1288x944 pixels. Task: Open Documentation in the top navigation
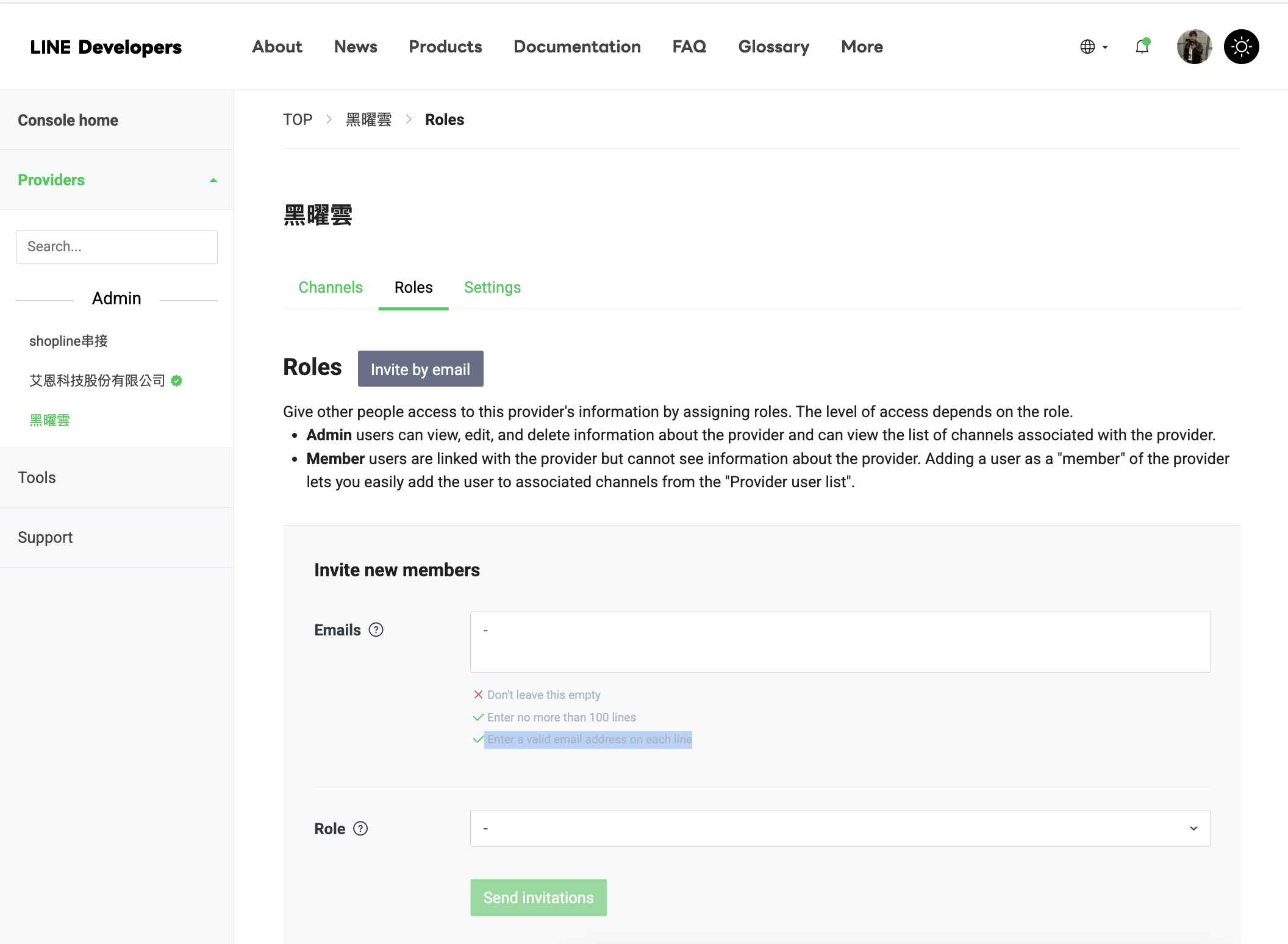(x=577, y=47)
